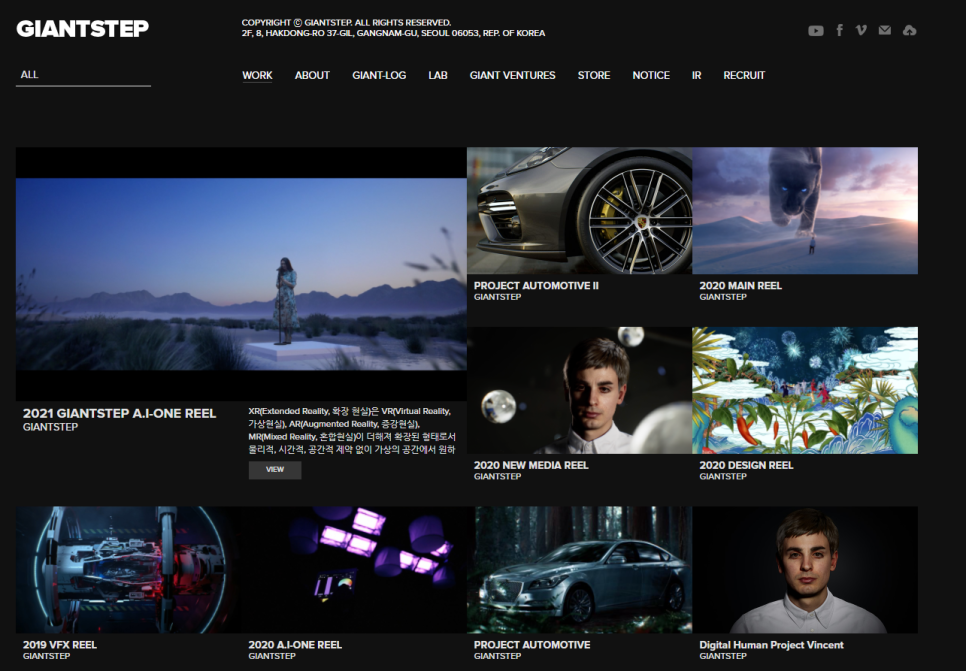Open the NOTICE menu item
The height and width of the screenshot is (671, 966).
point(651,75)
